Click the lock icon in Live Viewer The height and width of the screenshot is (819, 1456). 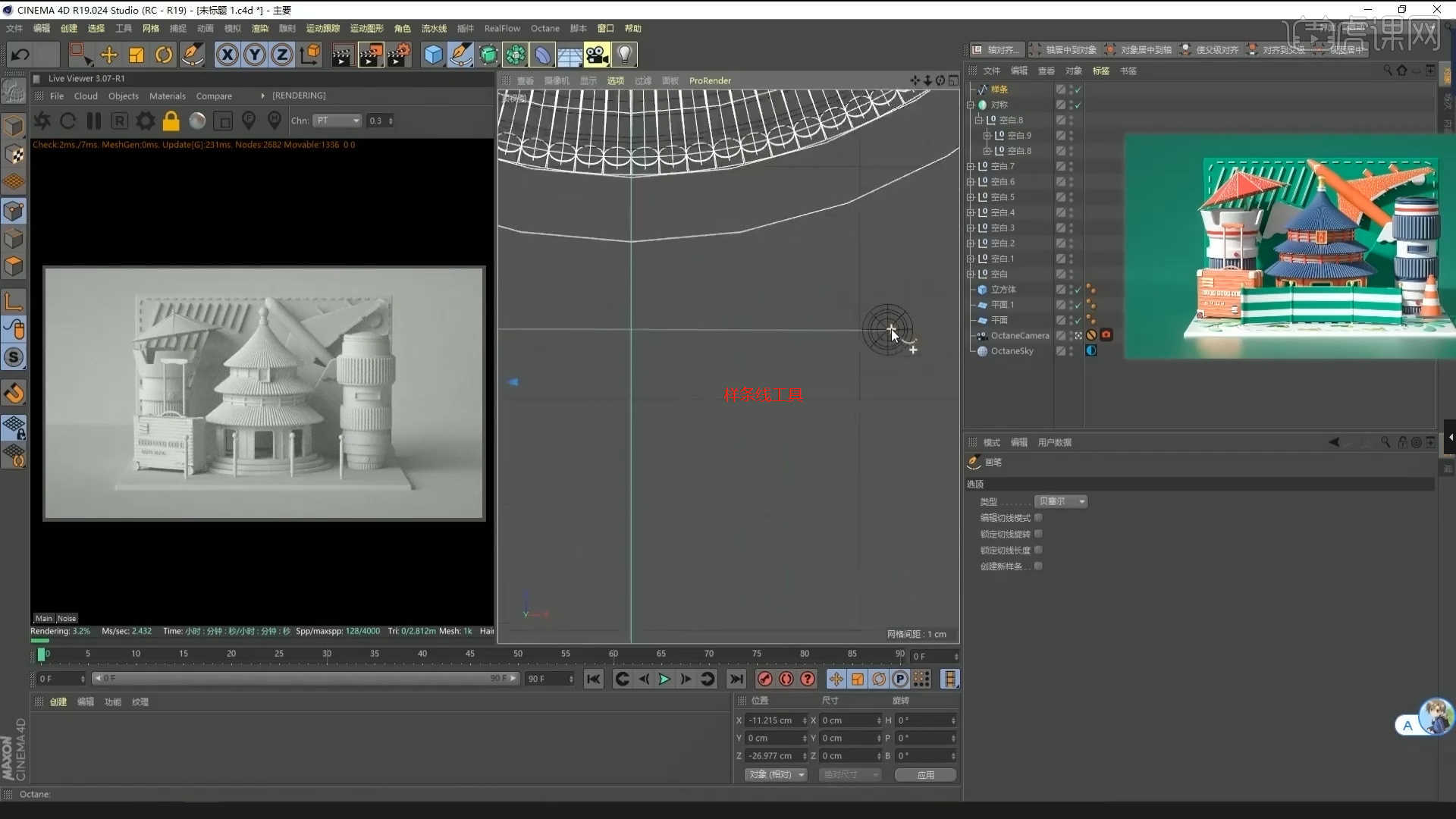tap(171, 121)
